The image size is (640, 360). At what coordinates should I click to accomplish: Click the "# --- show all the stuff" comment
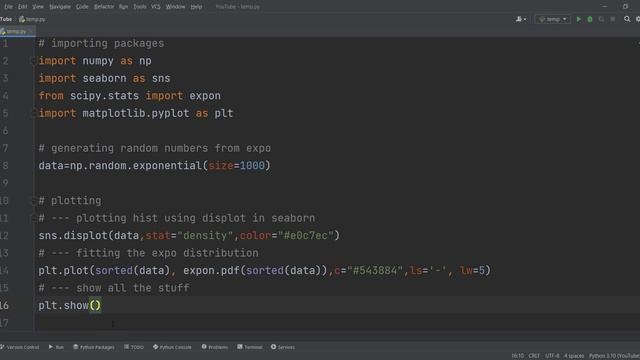pos(114,288)
